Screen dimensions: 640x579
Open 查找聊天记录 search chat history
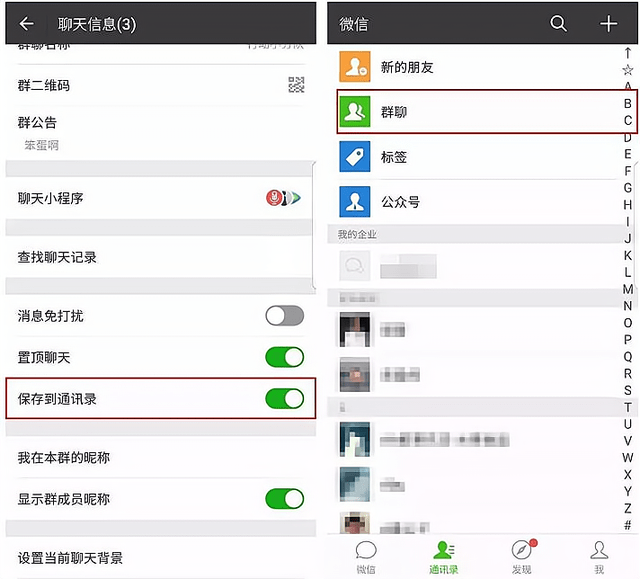click(x=161, y=257)
